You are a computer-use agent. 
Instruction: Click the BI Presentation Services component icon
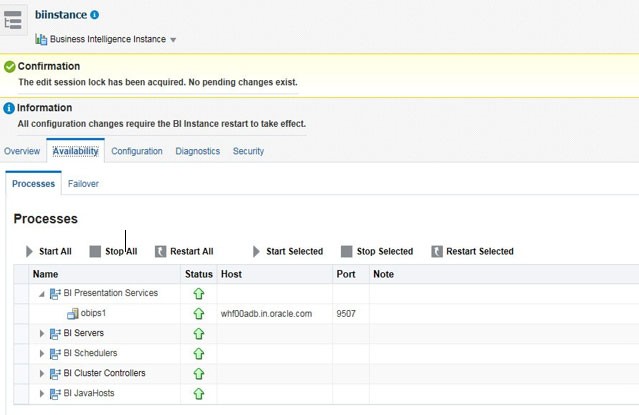pyautogui.click(x=55, y=294)
